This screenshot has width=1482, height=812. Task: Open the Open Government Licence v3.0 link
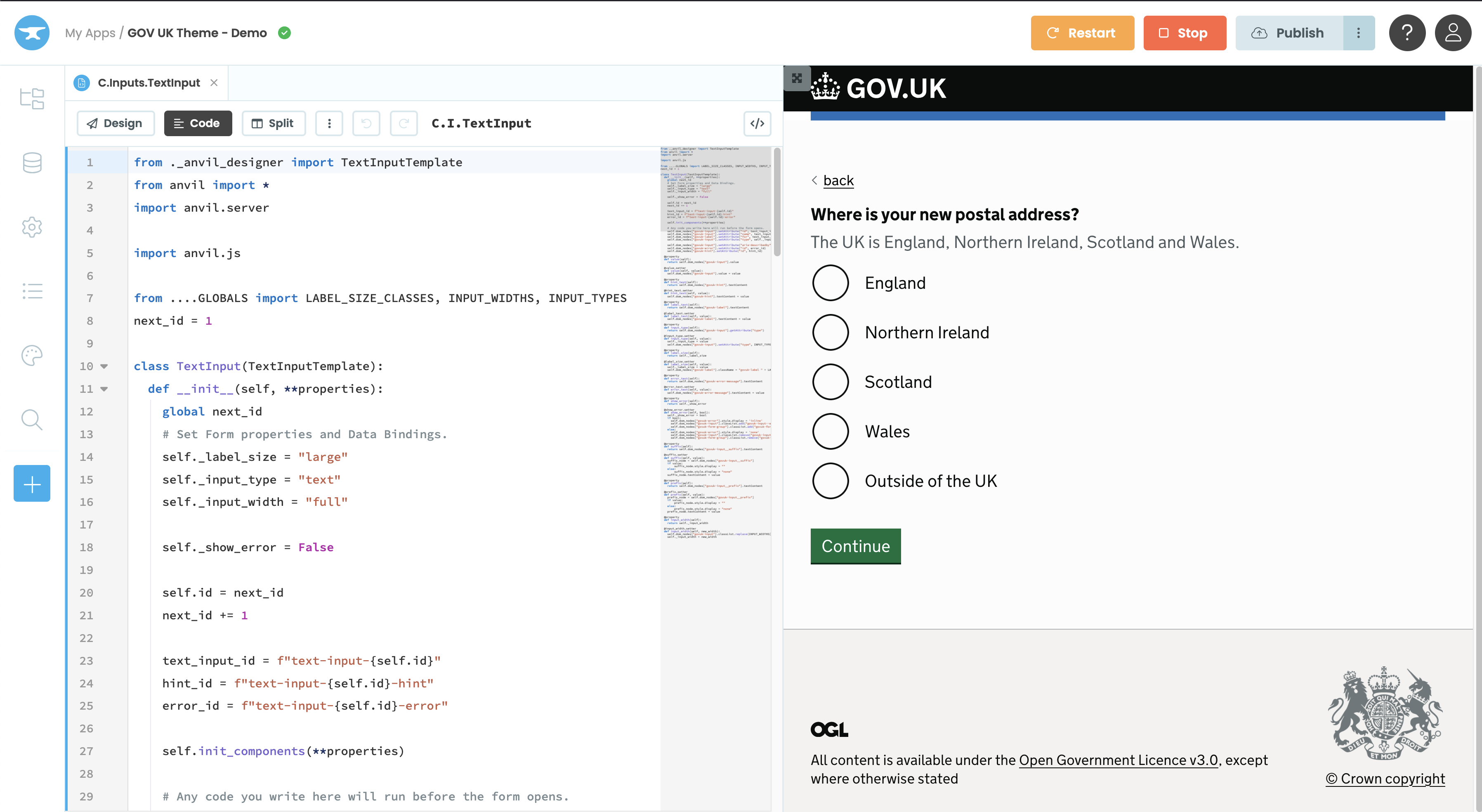pyautogui.click(x=1118, y=760)
